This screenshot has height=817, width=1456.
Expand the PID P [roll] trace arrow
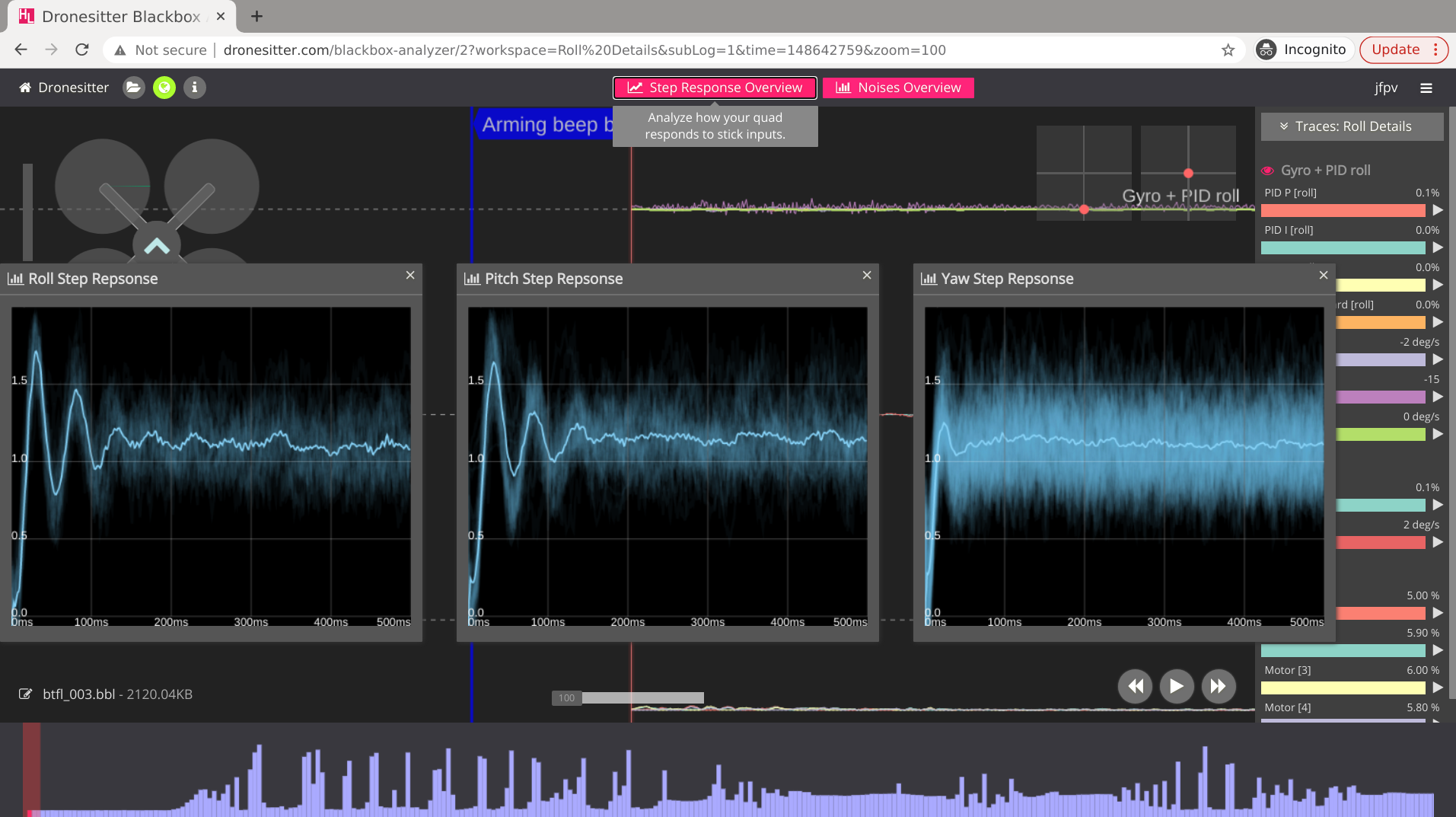tap(1438, 210)
